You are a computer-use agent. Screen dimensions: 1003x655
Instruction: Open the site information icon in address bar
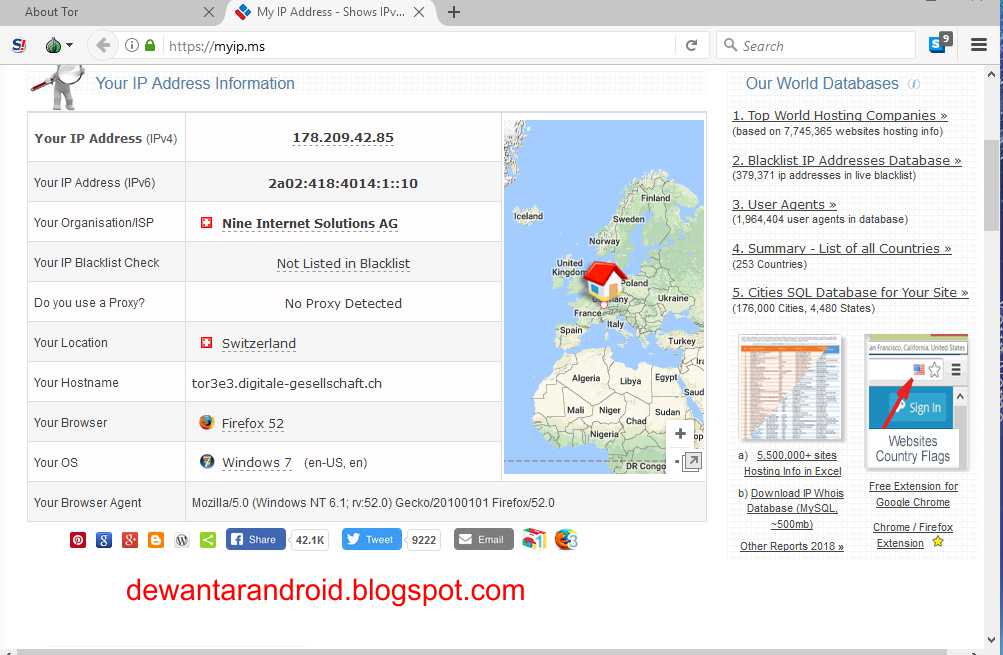tap(132, 46)
